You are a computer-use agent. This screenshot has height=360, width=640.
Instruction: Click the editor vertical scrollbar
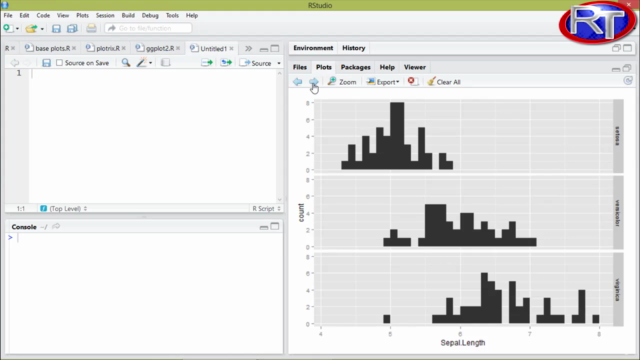tap(280, 137)
